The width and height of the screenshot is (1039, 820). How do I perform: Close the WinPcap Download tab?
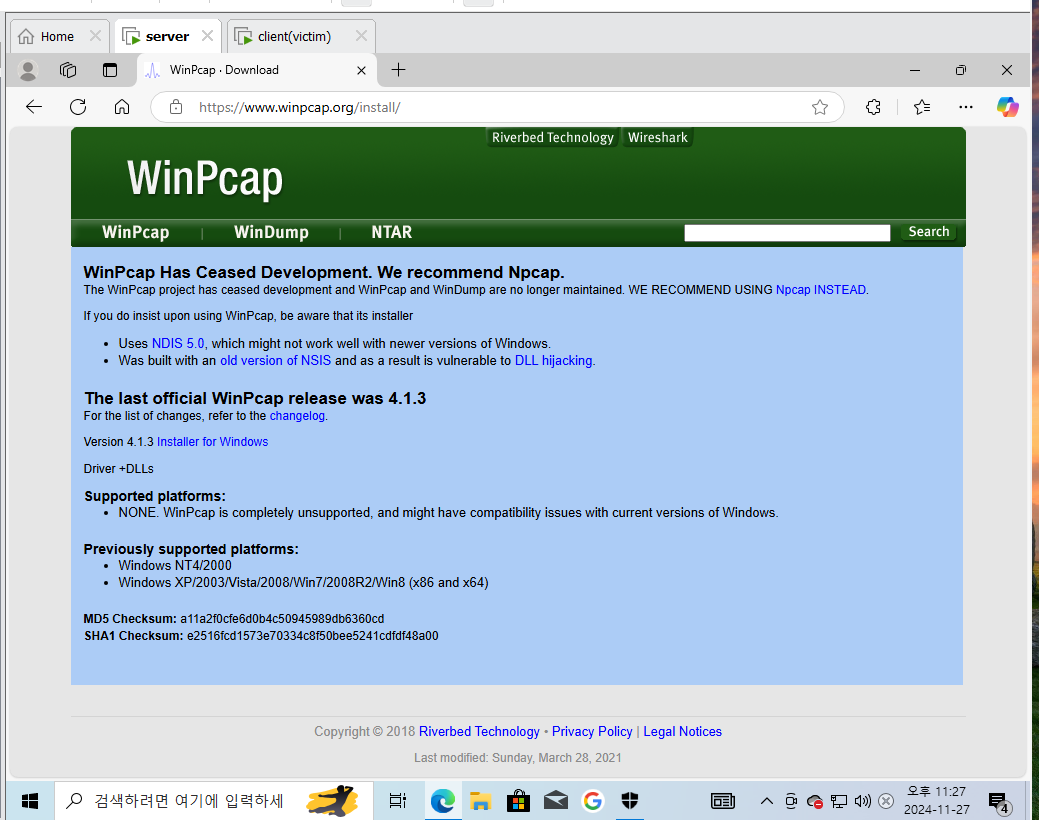(x=361, y=70)
